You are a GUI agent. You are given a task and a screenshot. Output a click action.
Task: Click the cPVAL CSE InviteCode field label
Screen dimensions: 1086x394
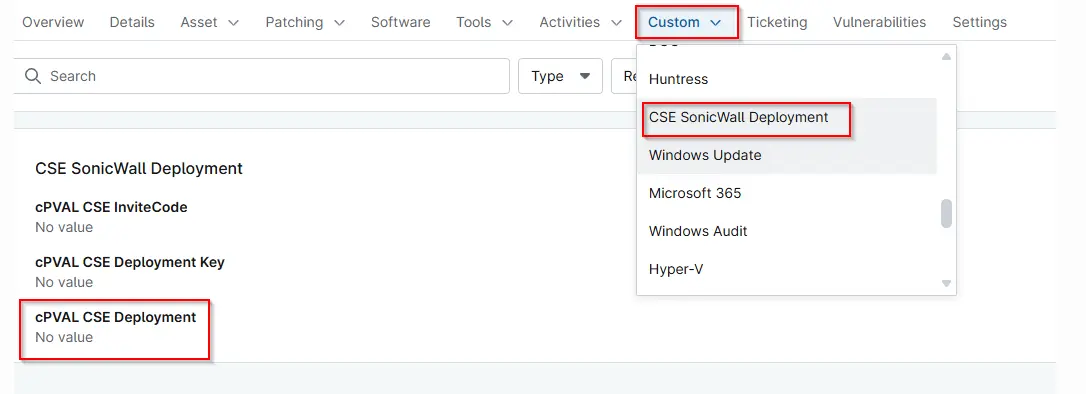tap(112, 207)
